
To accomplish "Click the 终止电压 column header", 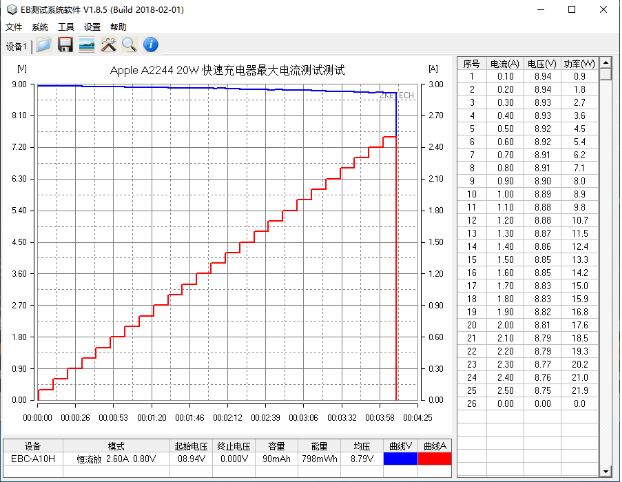I will [234, 446].
